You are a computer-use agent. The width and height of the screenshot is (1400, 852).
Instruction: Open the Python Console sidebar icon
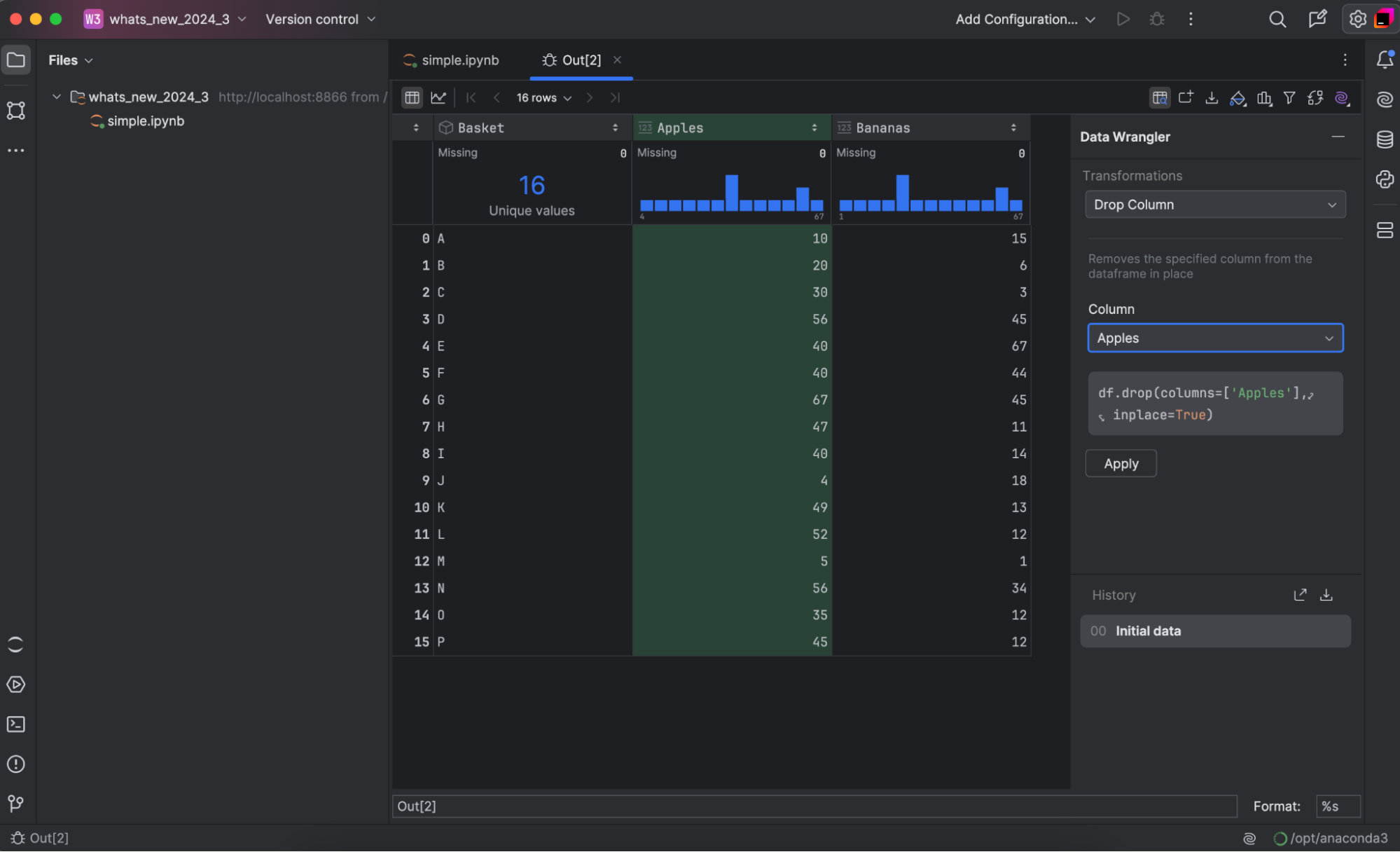(1385, 179)
